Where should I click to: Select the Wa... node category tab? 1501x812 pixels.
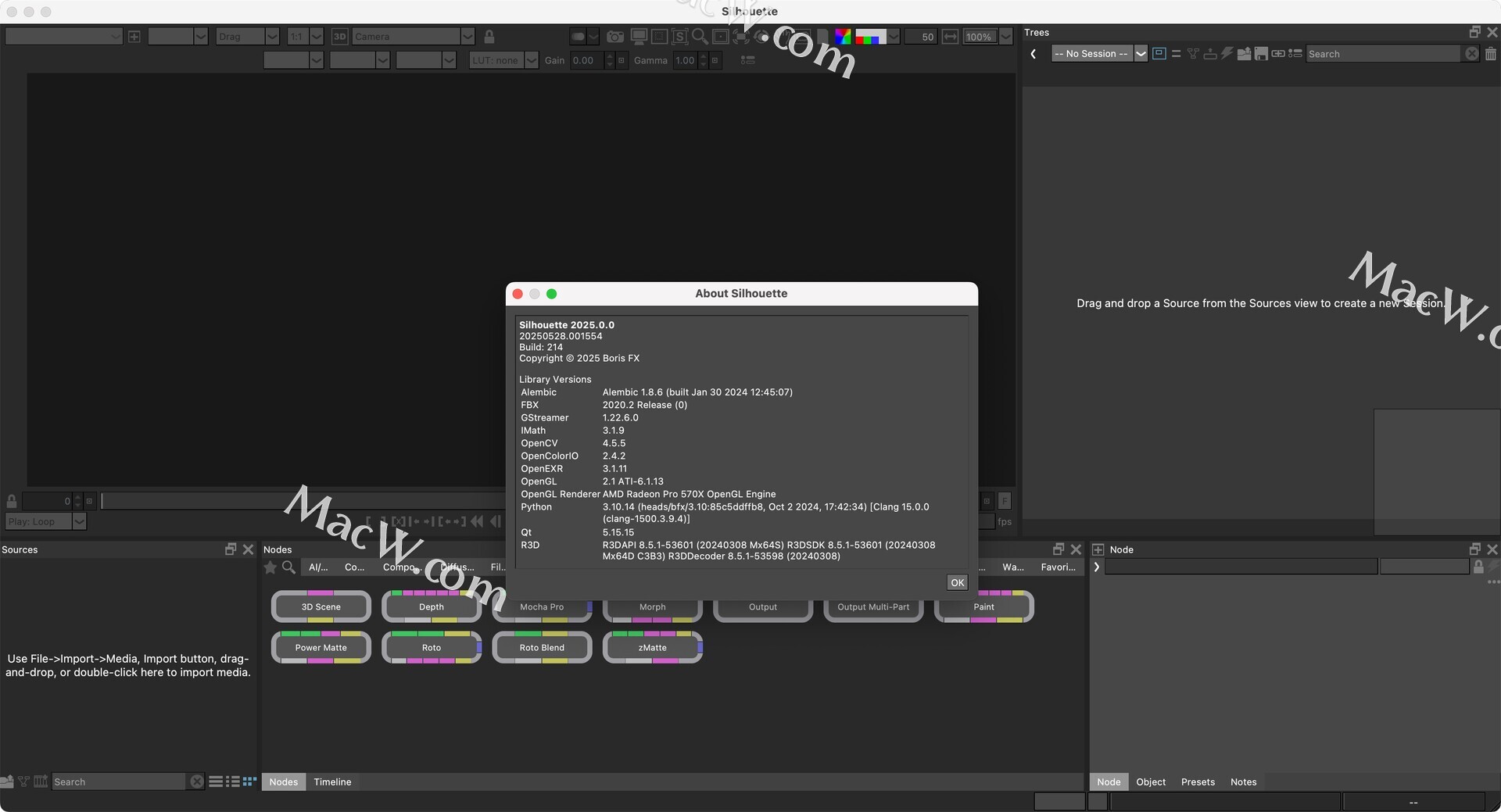1012,567
